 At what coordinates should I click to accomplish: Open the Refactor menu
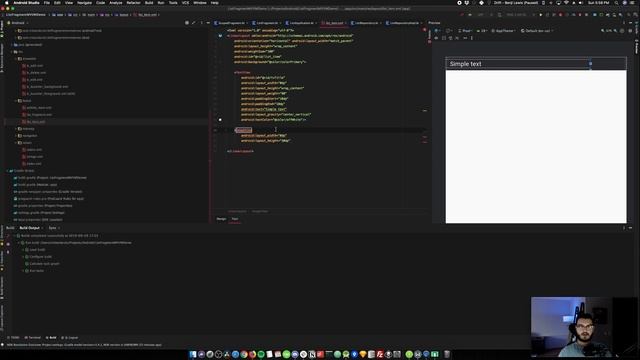point(133,2)
